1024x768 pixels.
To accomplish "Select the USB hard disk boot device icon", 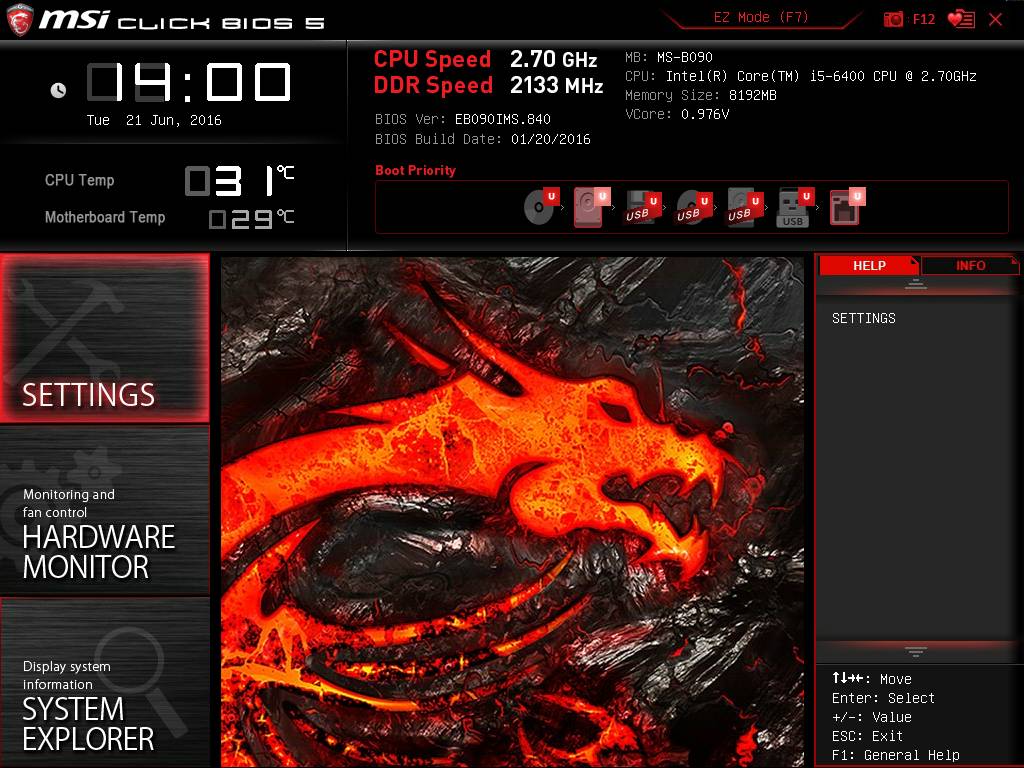I will coord(745,208).
